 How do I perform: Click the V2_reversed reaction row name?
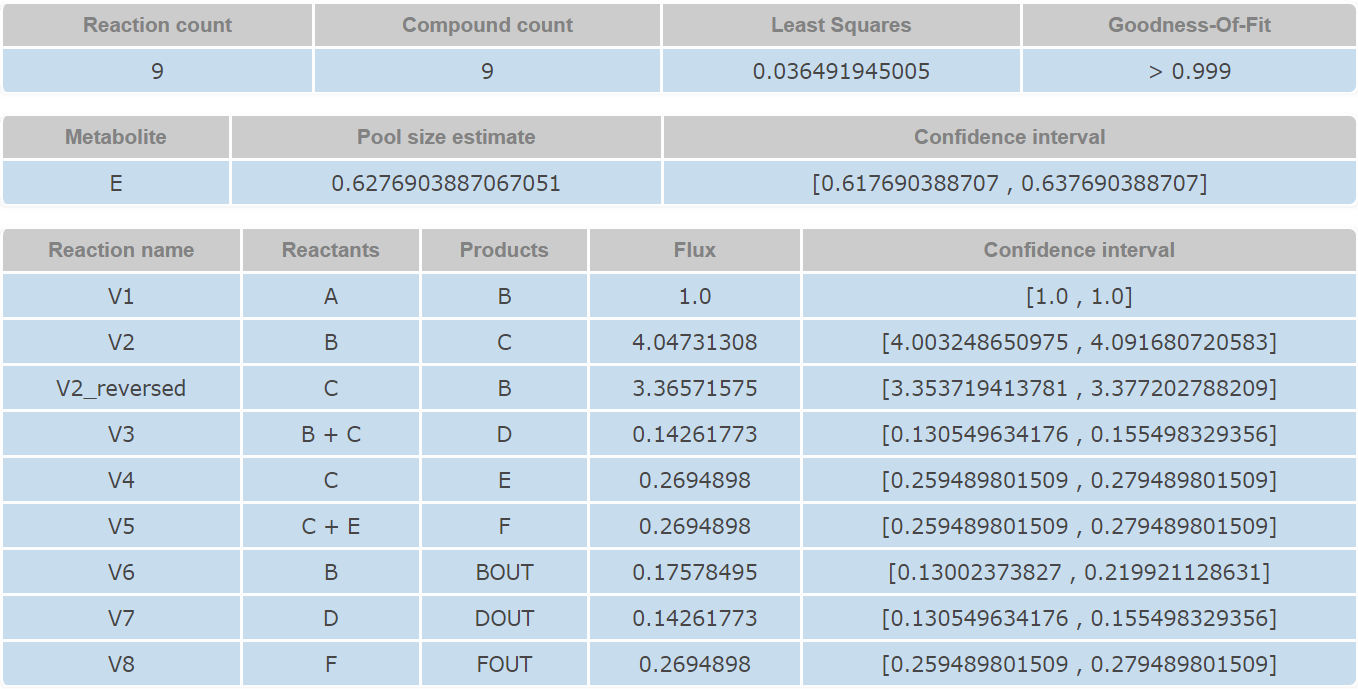[x=121, y=388]
